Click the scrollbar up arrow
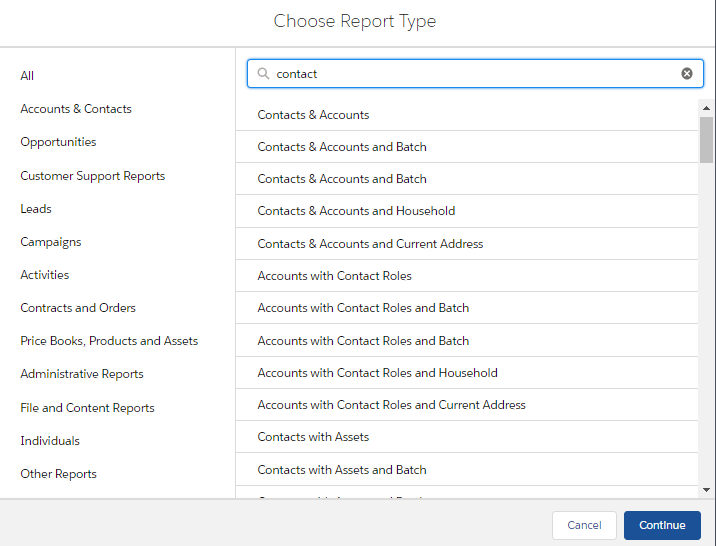This screenshot has width=716, height=546. (706, 108)
